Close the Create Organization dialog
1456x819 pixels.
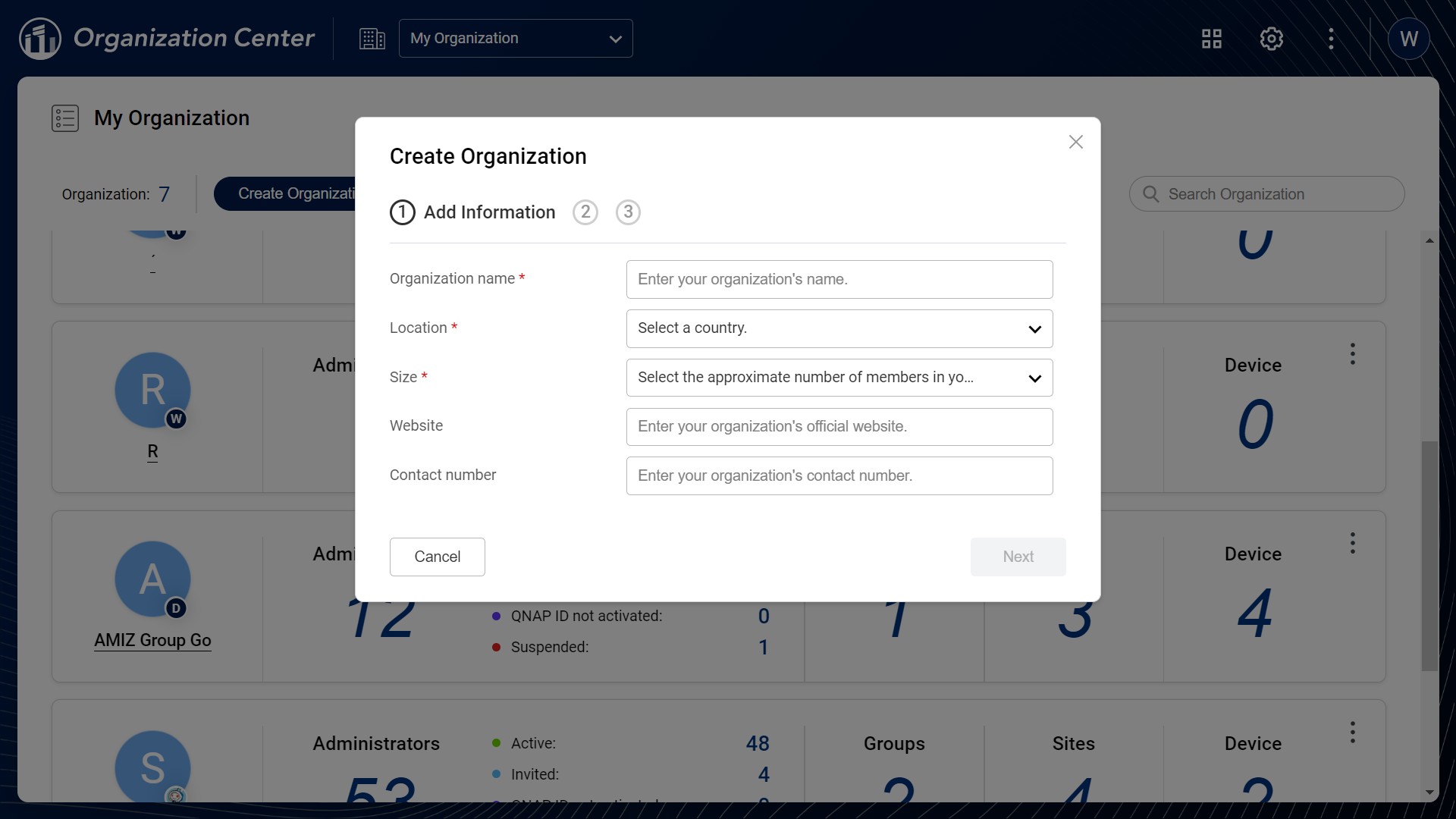(1075, 142)
